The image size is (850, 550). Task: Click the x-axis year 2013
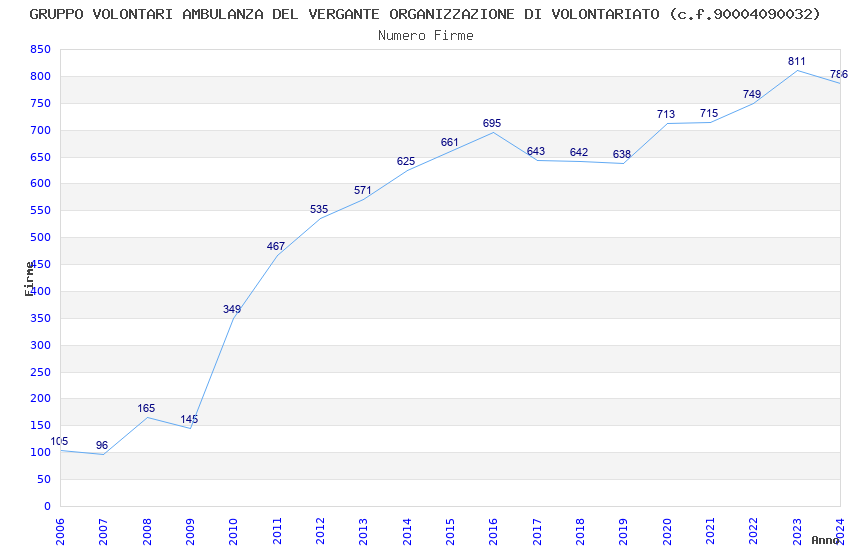[x=363, y=531]
